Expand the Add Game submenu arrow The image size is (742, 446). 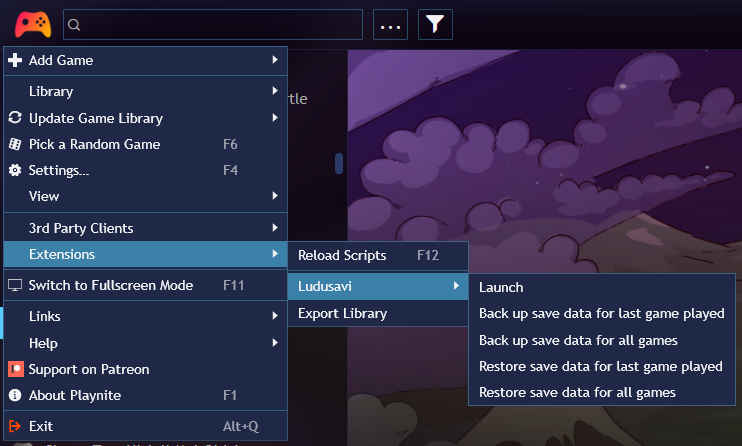coord(275,60)
